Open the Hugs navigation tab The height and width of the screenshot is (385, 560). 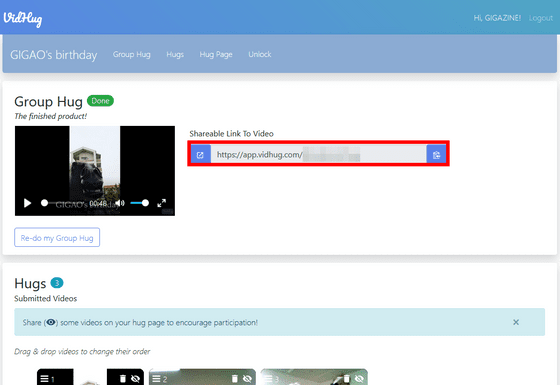pyautogui.click(x=175, y=54)
